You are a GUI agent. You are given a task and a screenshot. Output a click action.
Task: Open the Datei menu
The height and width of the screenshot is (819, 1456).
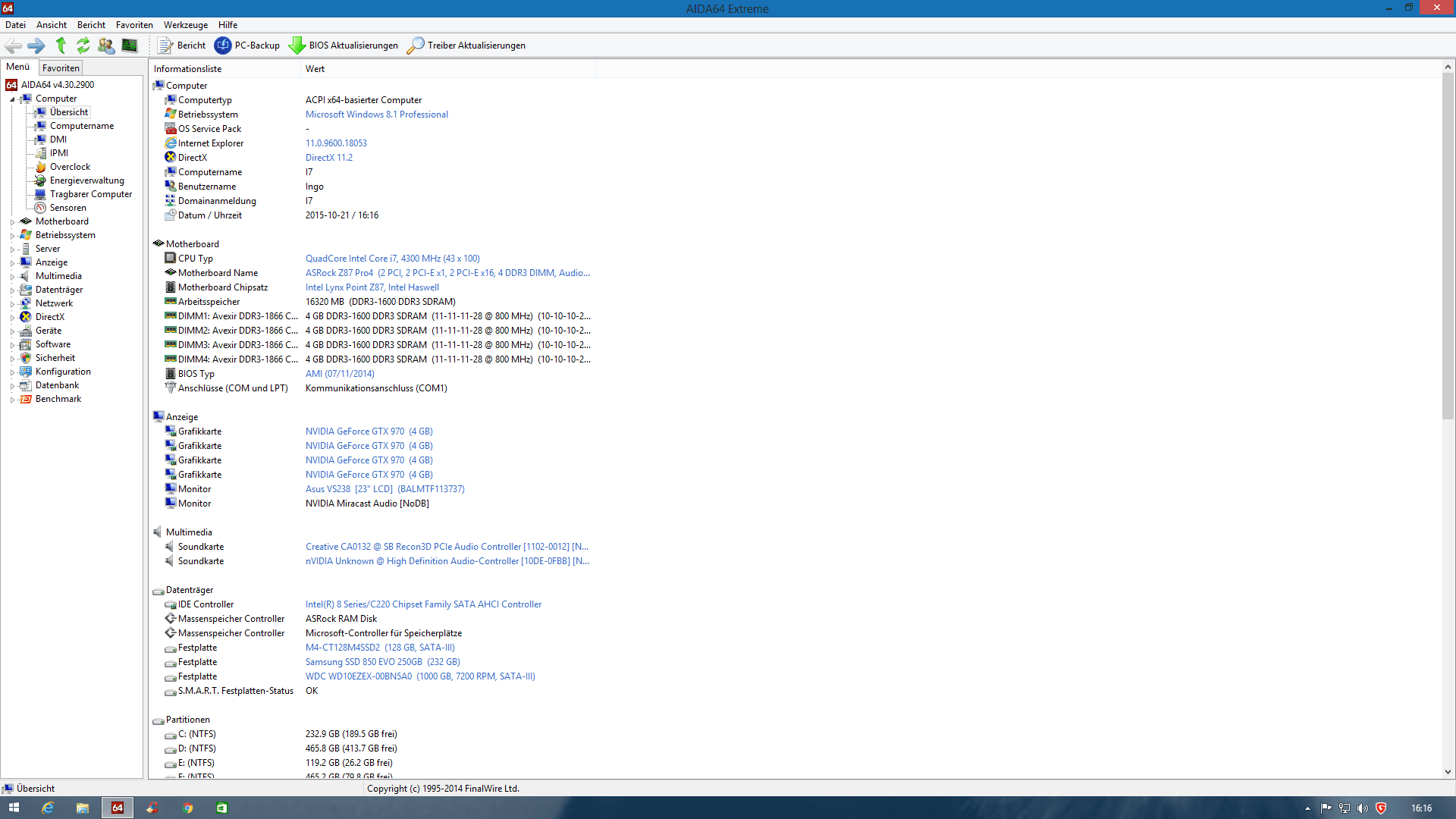(x=15, y=25)
